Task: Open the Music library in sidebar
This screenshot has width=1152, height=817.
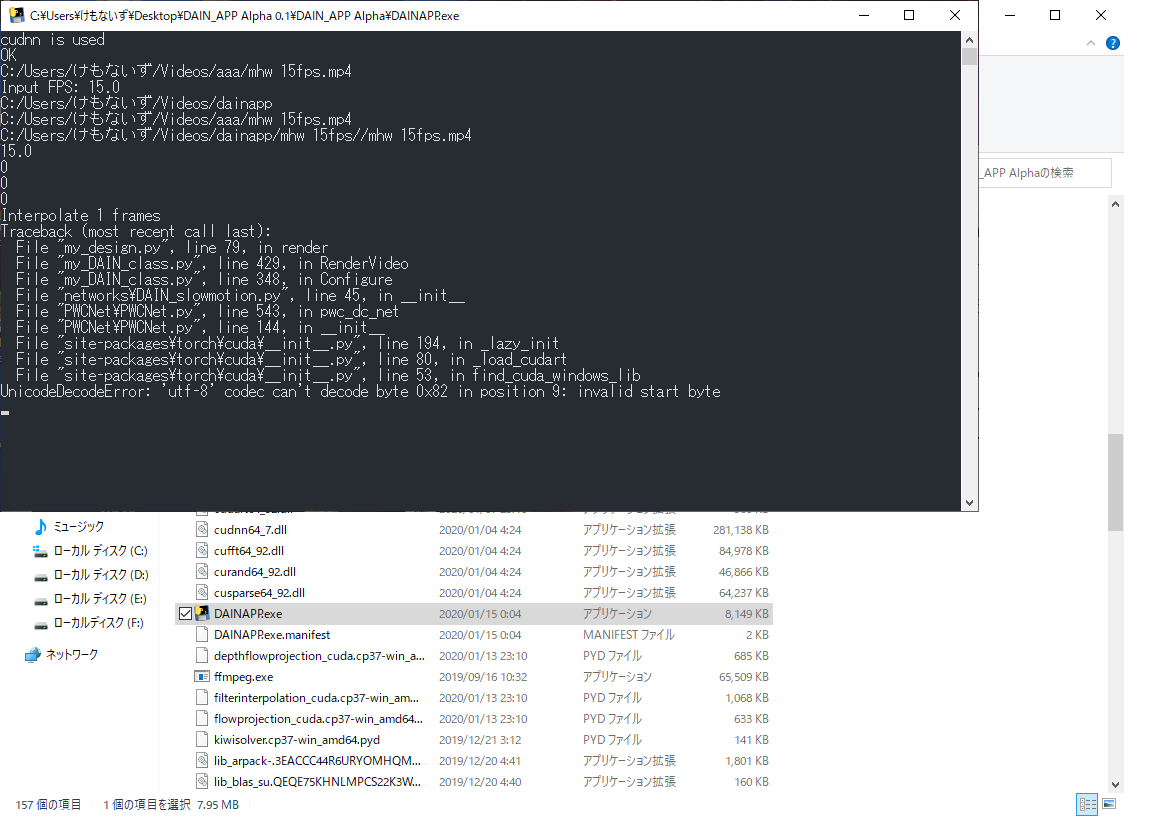Action: coord(41,527)
